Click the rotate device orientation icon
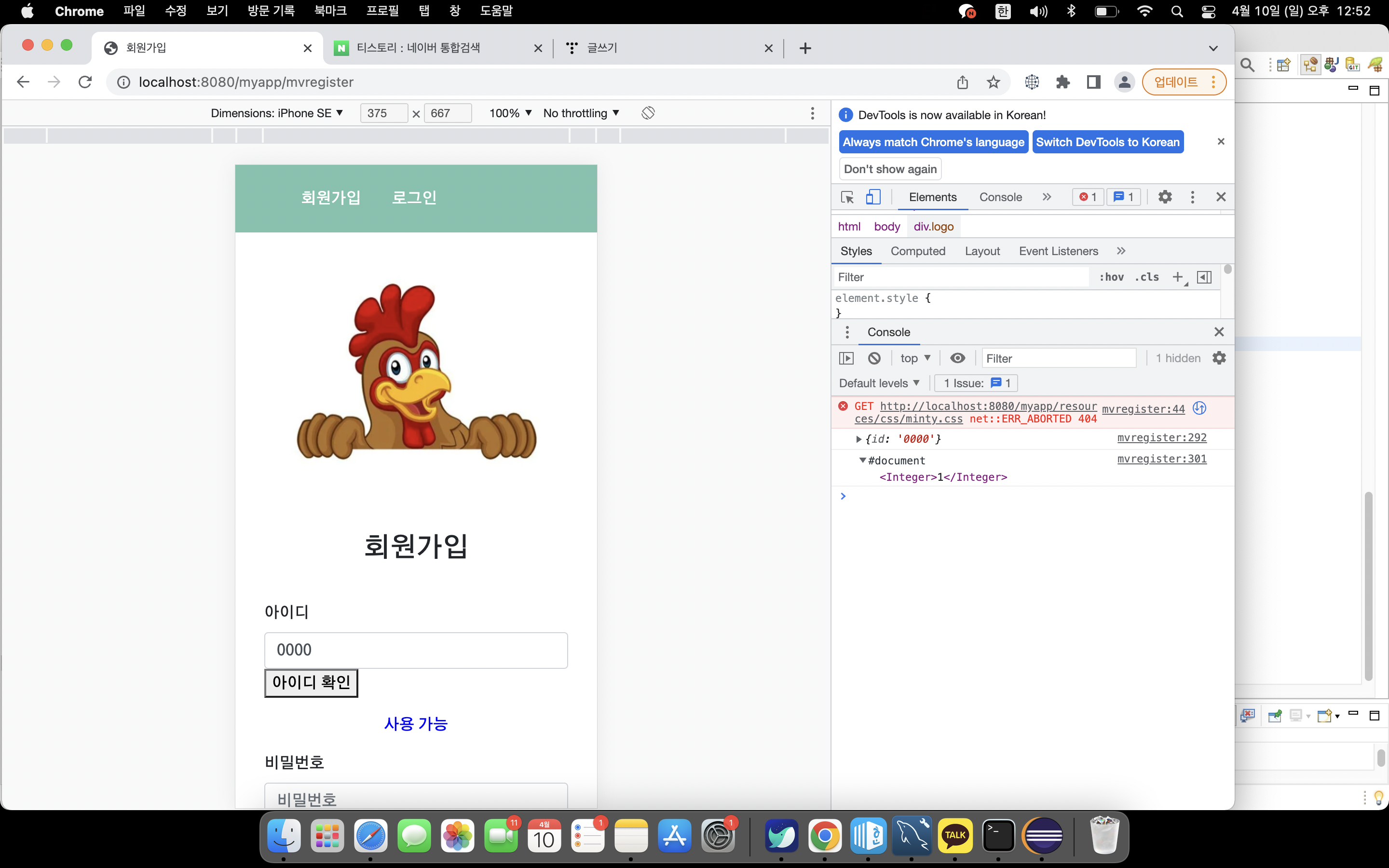 tap(648, 113)
